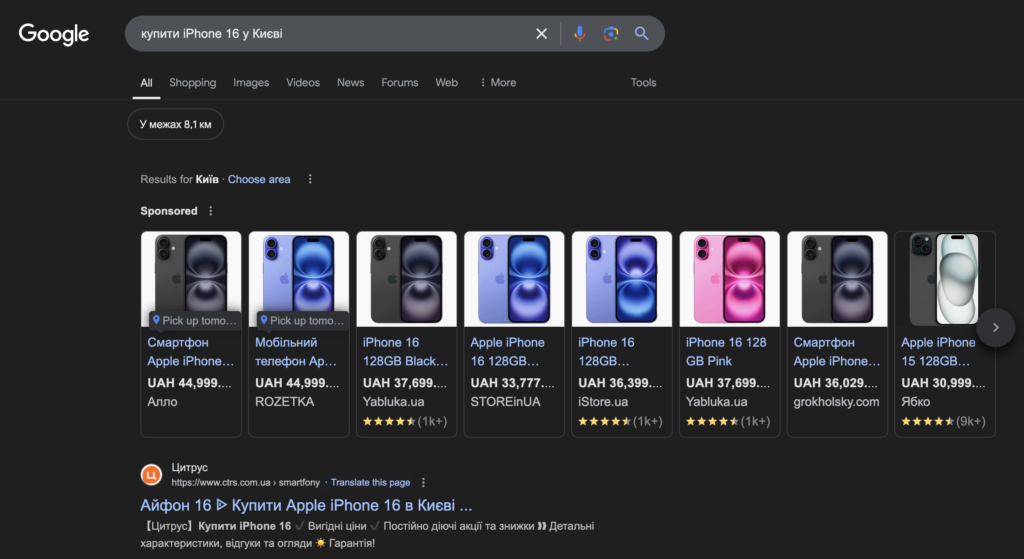This screenshot has width=1024, height=559.
Task: Open the Tools options
Action: point(643,83)
